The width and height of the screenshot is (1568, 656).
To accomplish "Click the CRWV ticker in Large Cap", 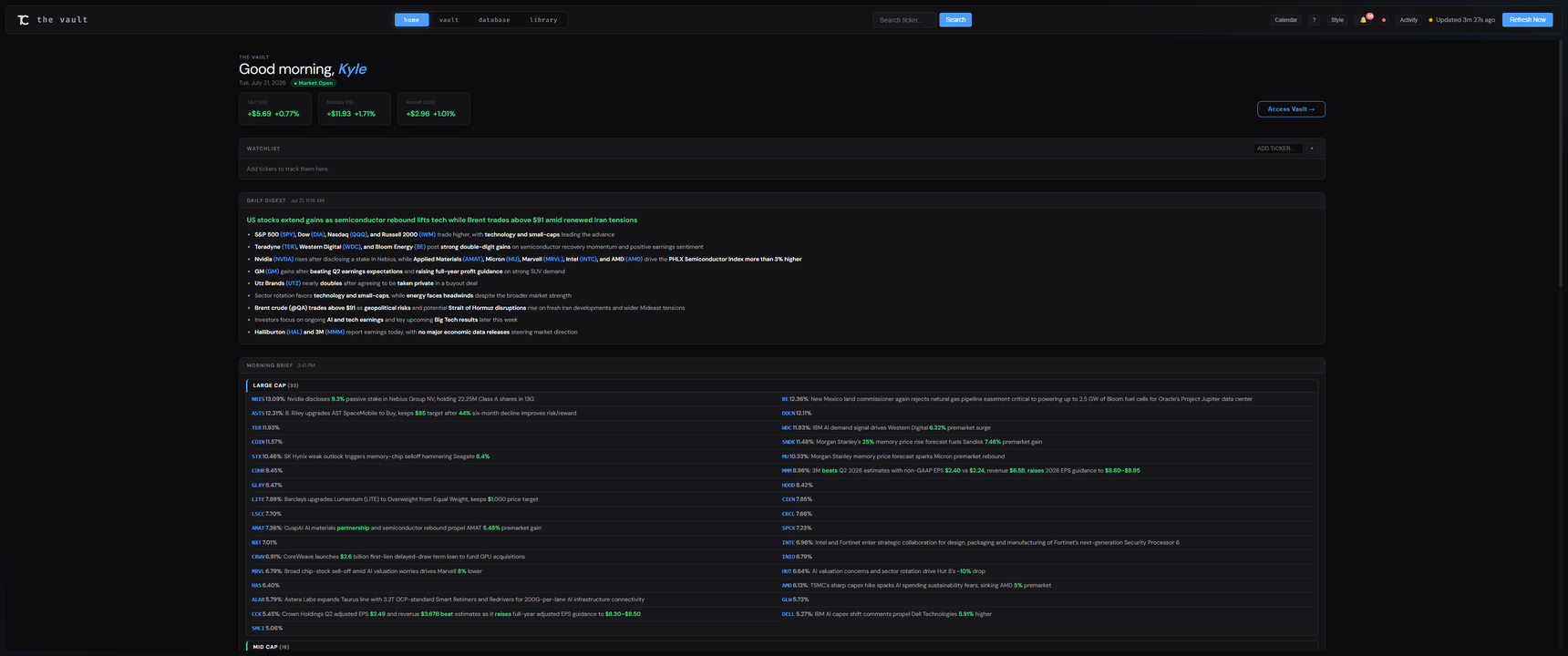I will point(258,557).
